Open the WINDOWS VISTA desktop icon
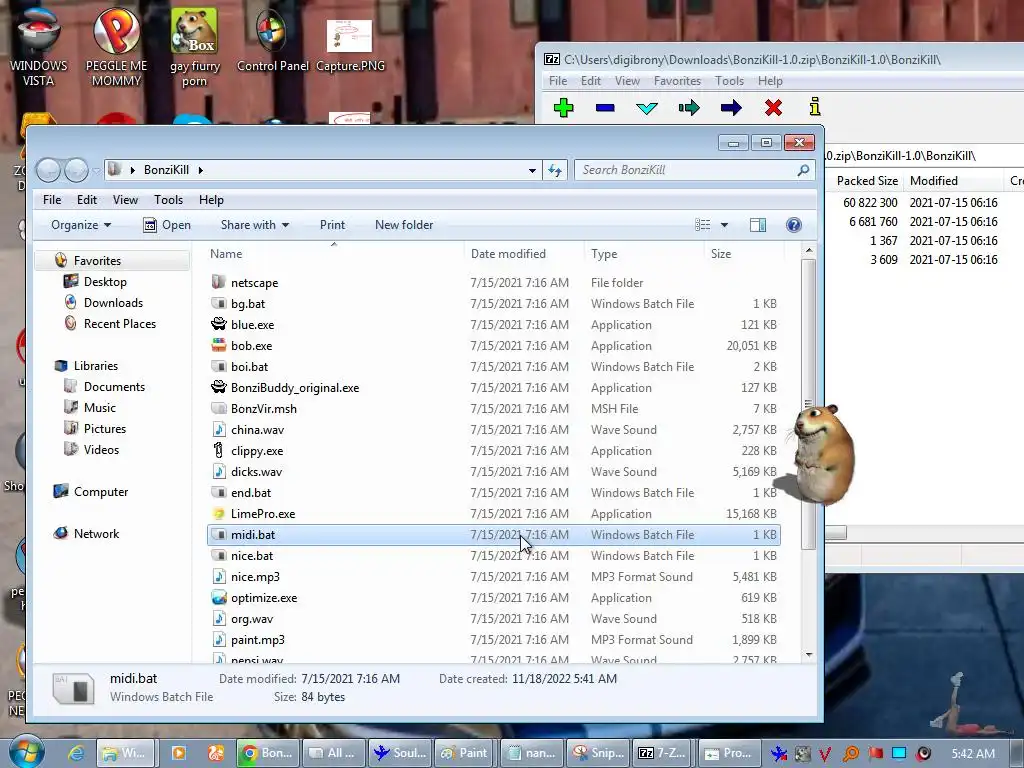The image size is (1024, 768). (x=39, y=47)
